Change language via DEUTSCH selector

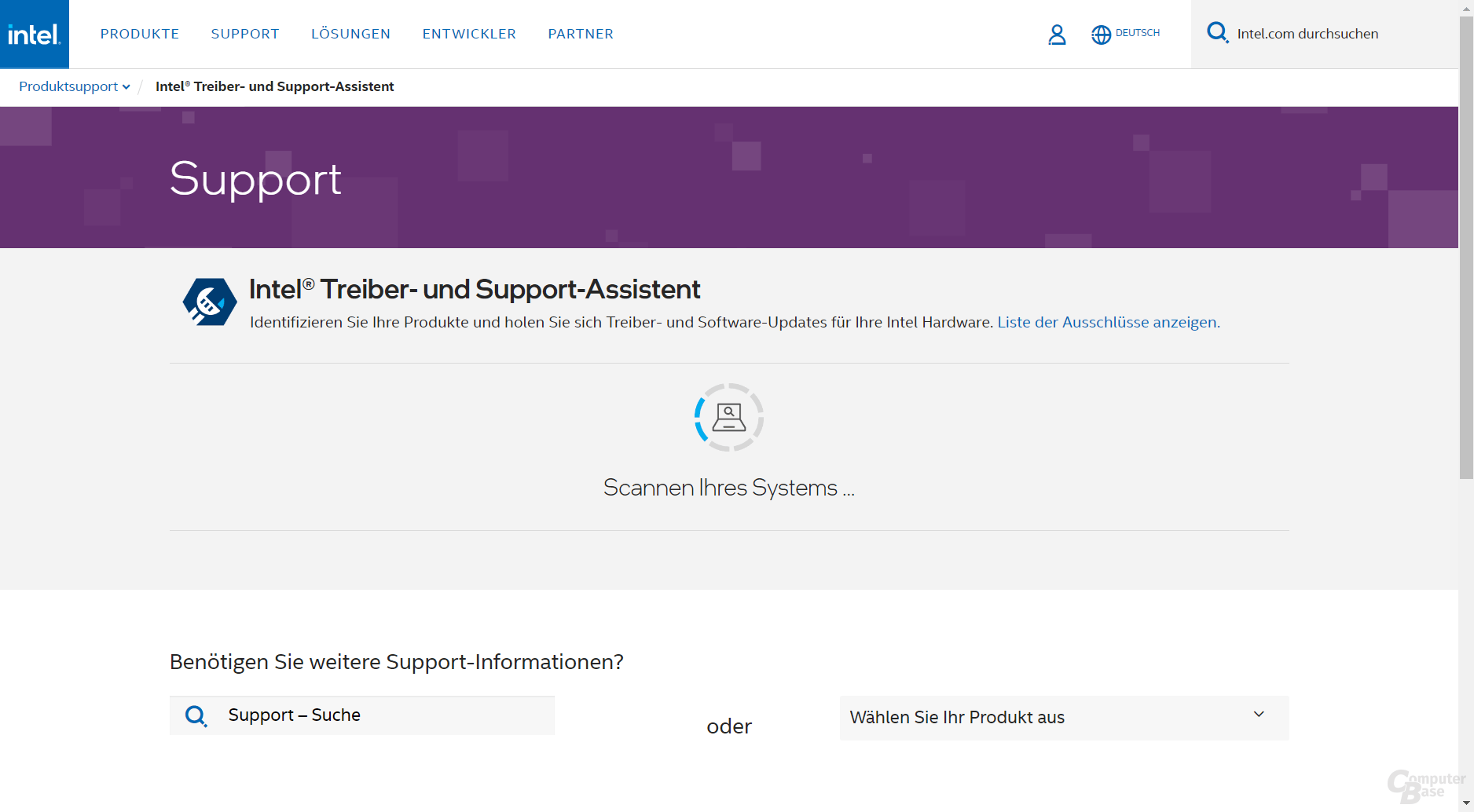(1138, 33)
